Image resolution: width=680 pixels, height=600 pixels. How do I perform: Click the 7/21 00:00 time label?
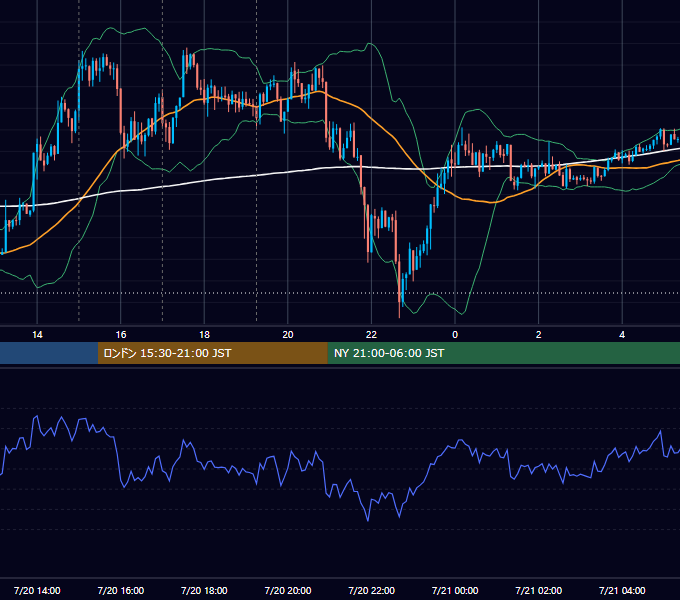tap(455, 590)
